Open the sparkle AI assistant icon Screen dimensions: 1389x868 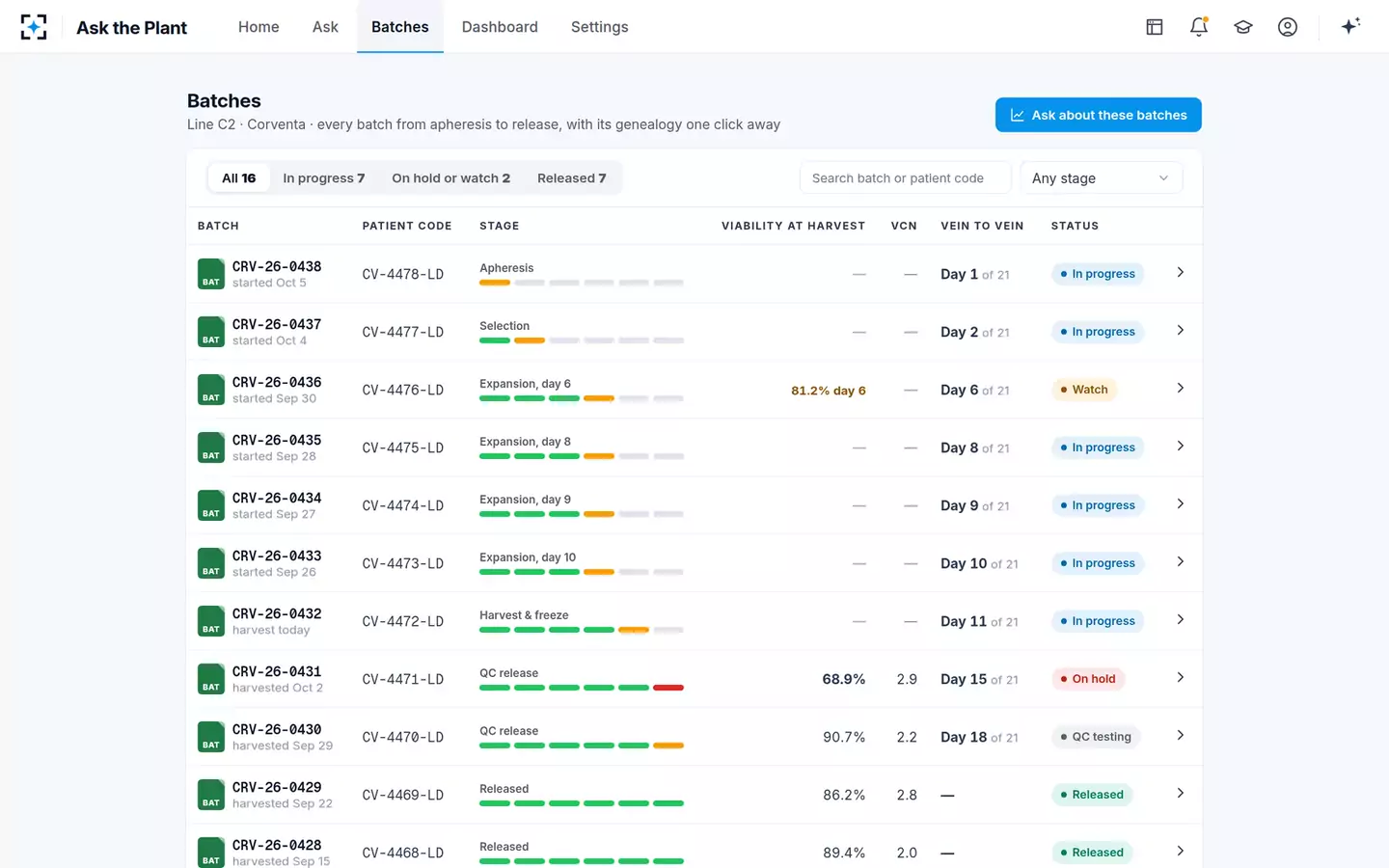(1350, 26)
